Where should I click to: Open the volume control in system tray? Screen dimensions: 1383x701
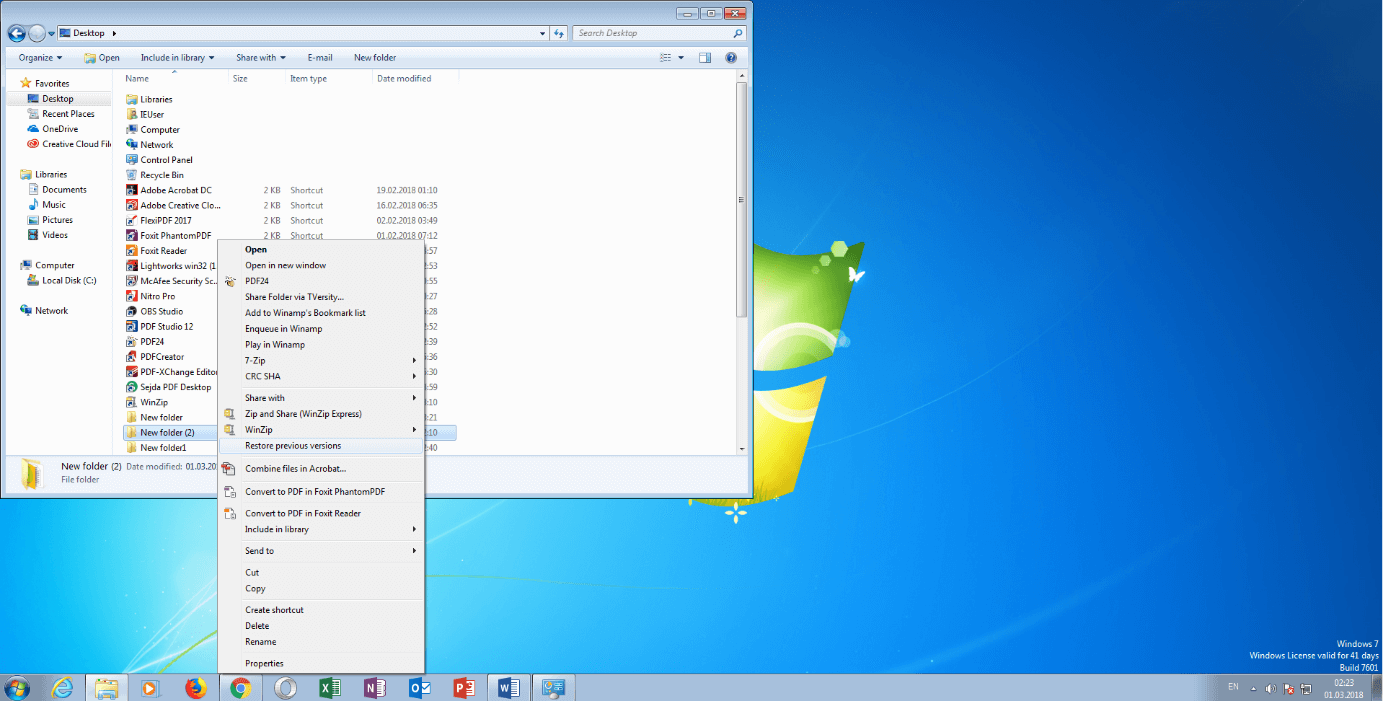1270,688
